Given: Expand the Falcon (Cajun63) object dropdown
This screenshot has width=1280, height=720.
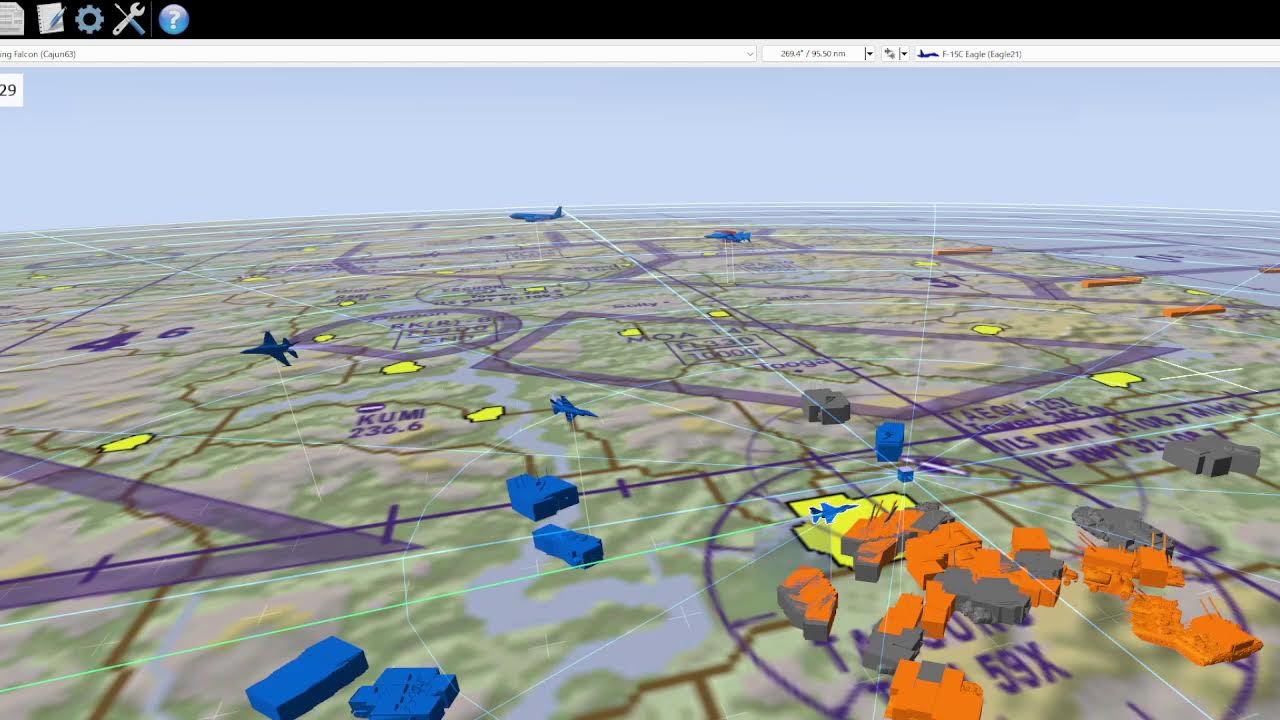Looking at the screenshot, I should [x=750, y=54].
